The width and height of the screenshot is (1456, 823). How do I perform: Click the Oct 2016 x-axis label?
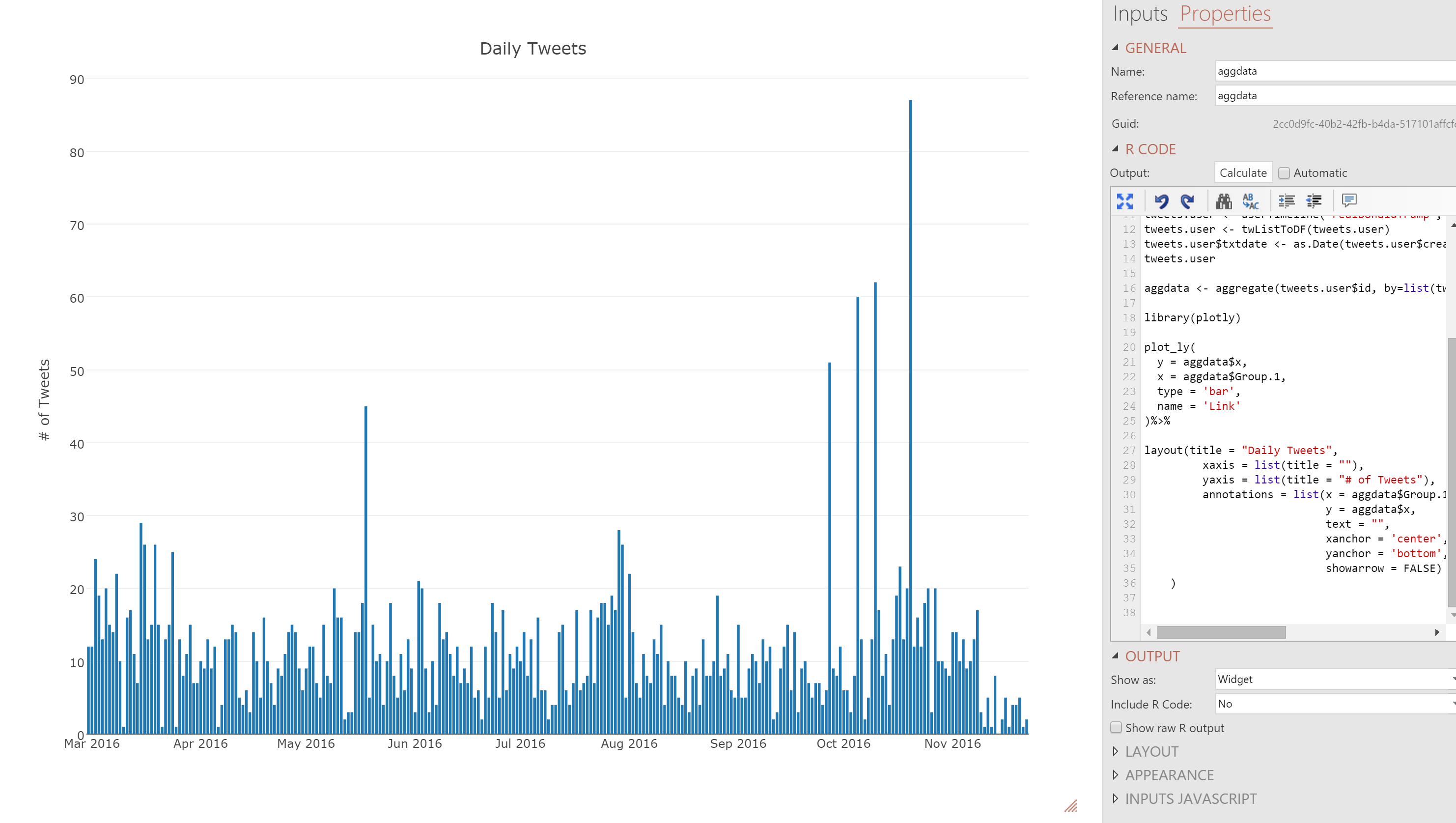(x=843, y=743)
